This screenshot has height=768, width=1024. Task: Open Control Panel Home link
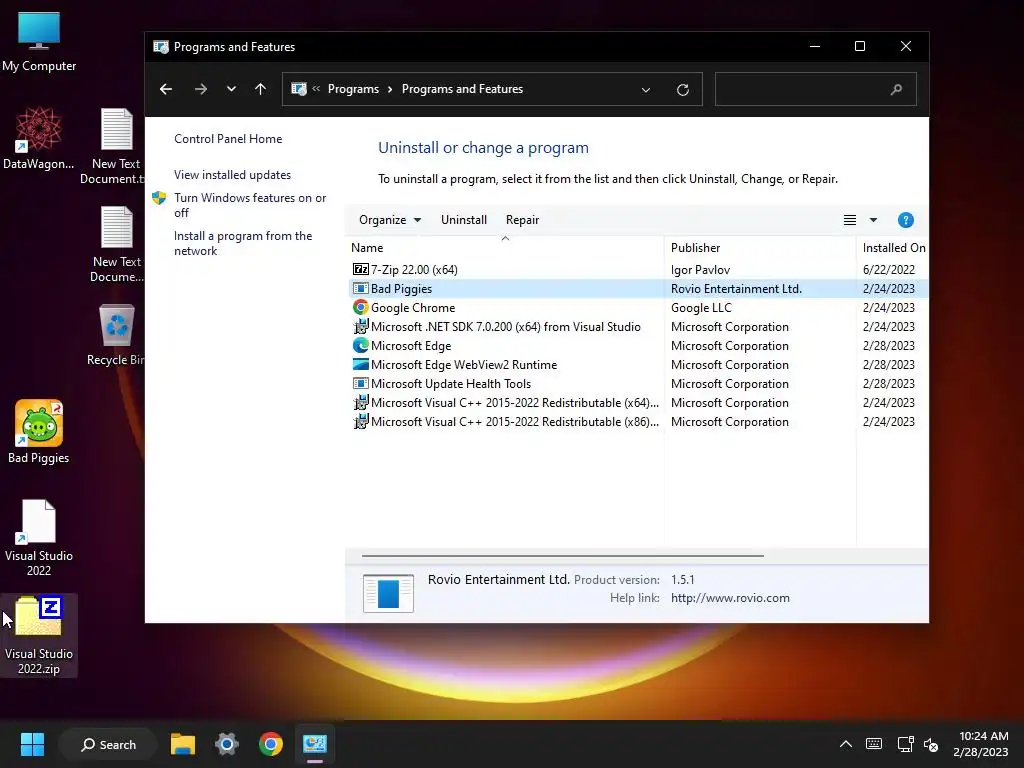point(228,139)
